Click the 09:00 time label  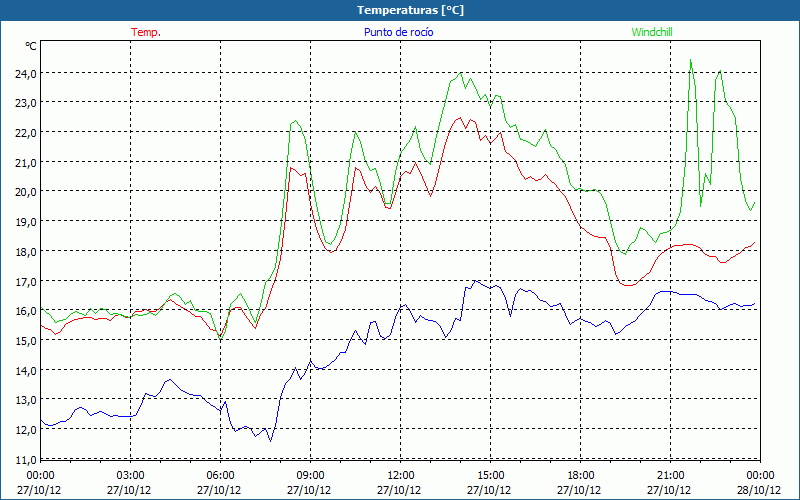tap(310, 475)
